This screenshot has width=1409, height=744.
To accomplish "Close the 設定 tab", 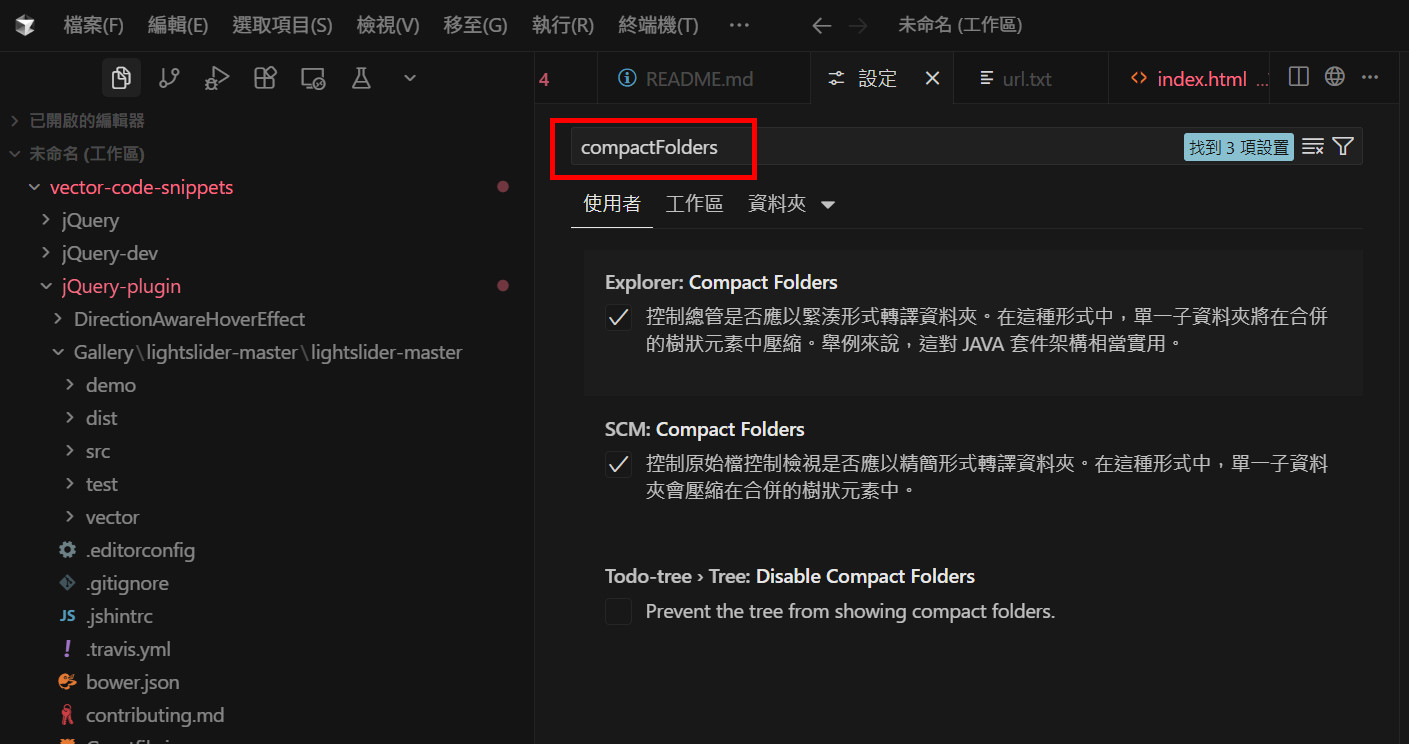I will [932, 79].
